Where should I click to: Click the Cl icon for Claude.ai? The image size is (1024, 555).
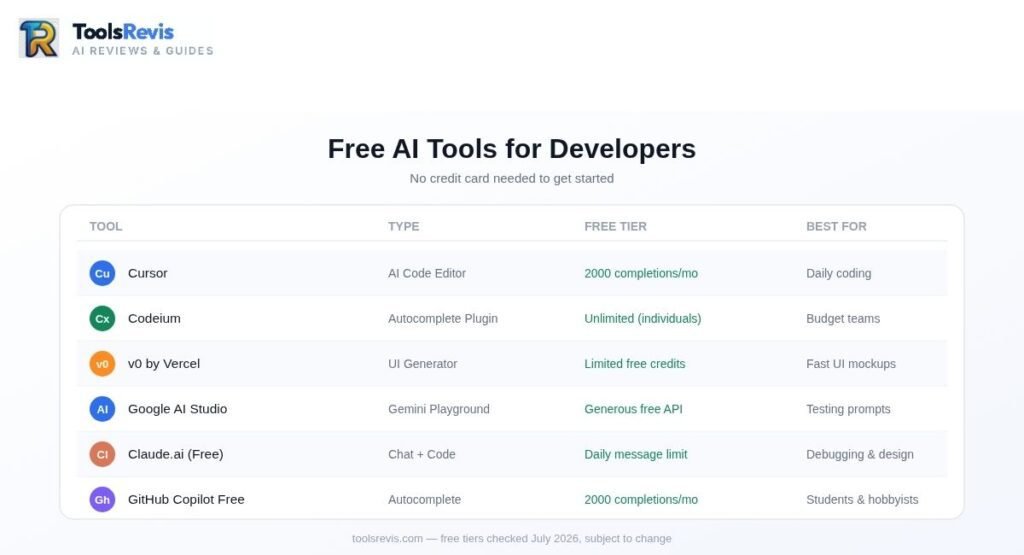click(103, 454)
